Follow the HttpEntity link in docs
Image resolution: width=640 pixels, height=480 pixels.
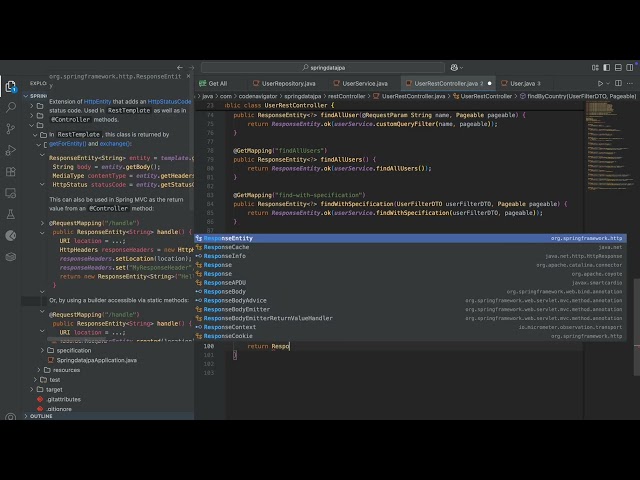[97, 102]
